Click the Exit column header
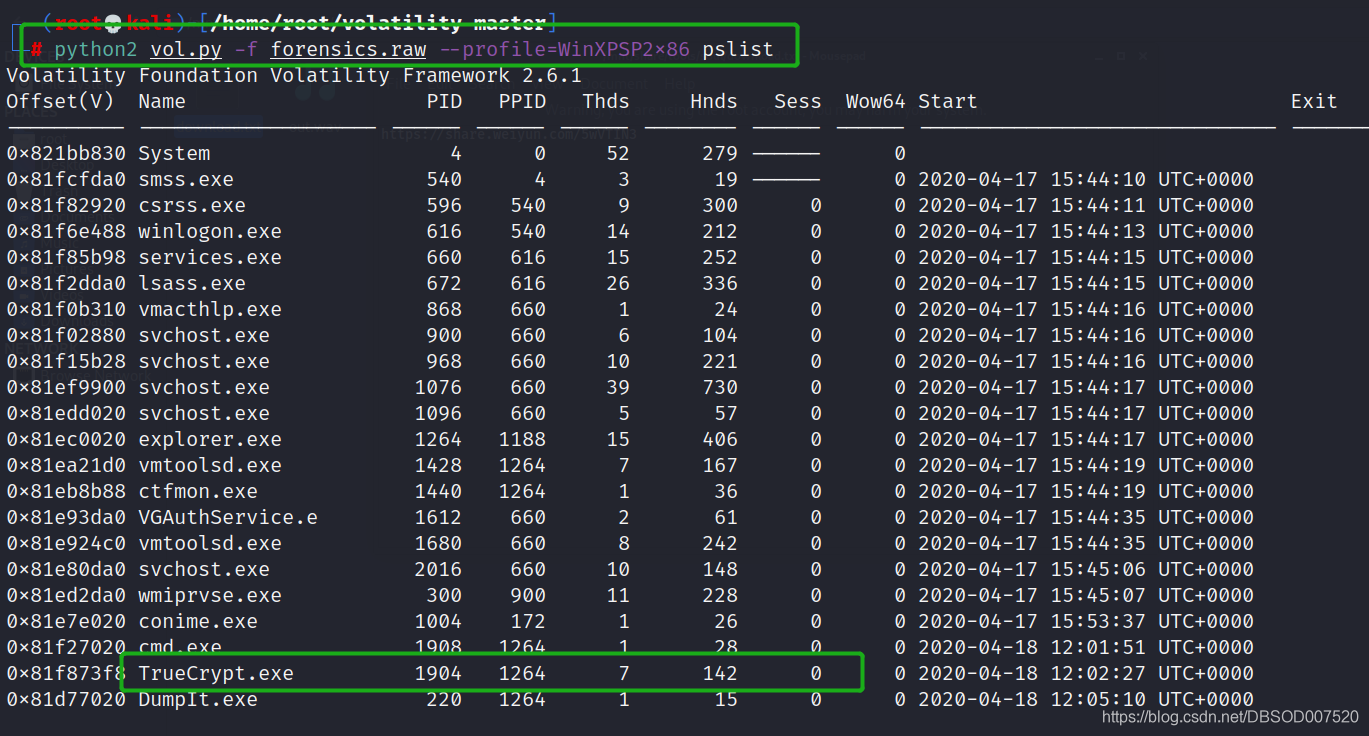The height and width of the screenshot is (736, 1369). (x=1314, y=101)
